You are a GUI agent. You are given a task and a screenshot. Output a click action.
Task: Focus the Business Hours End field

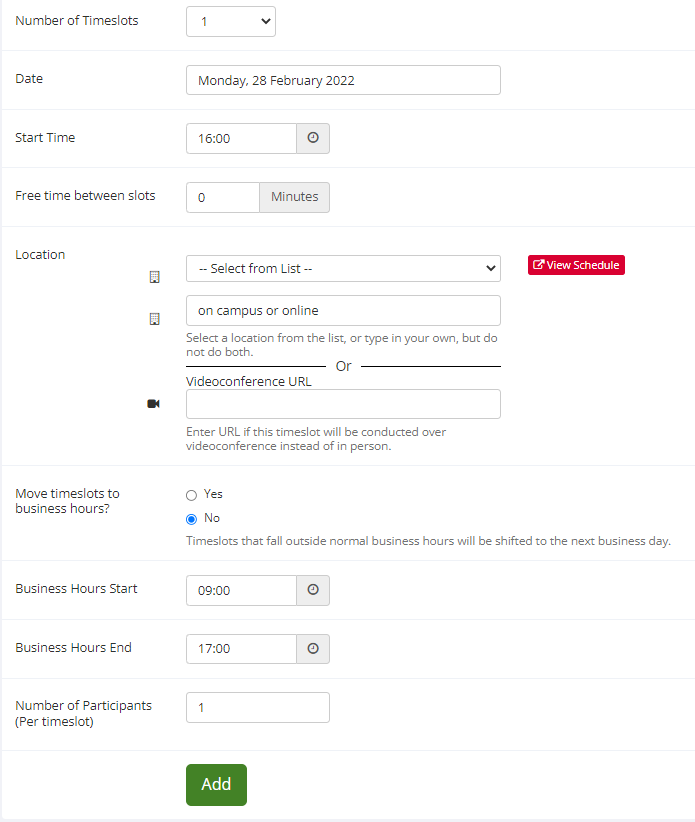(242, 649)
